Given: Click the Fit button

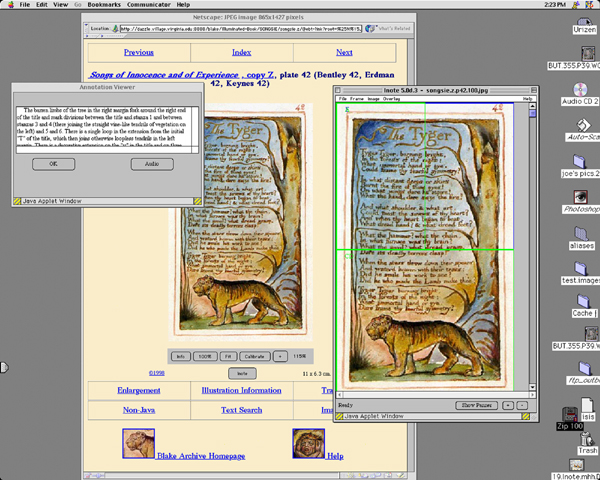Looking at the screenshot, I should click(x=228, y=356).
